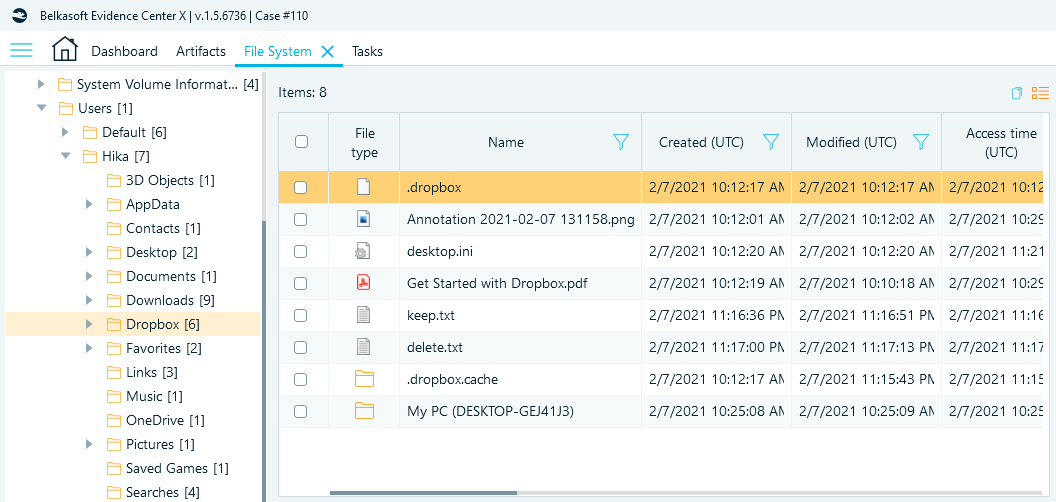The height and width of the screenshot is (502, 1056).
Task: Click the .dropbox file type icon
Action: (364, 187)
